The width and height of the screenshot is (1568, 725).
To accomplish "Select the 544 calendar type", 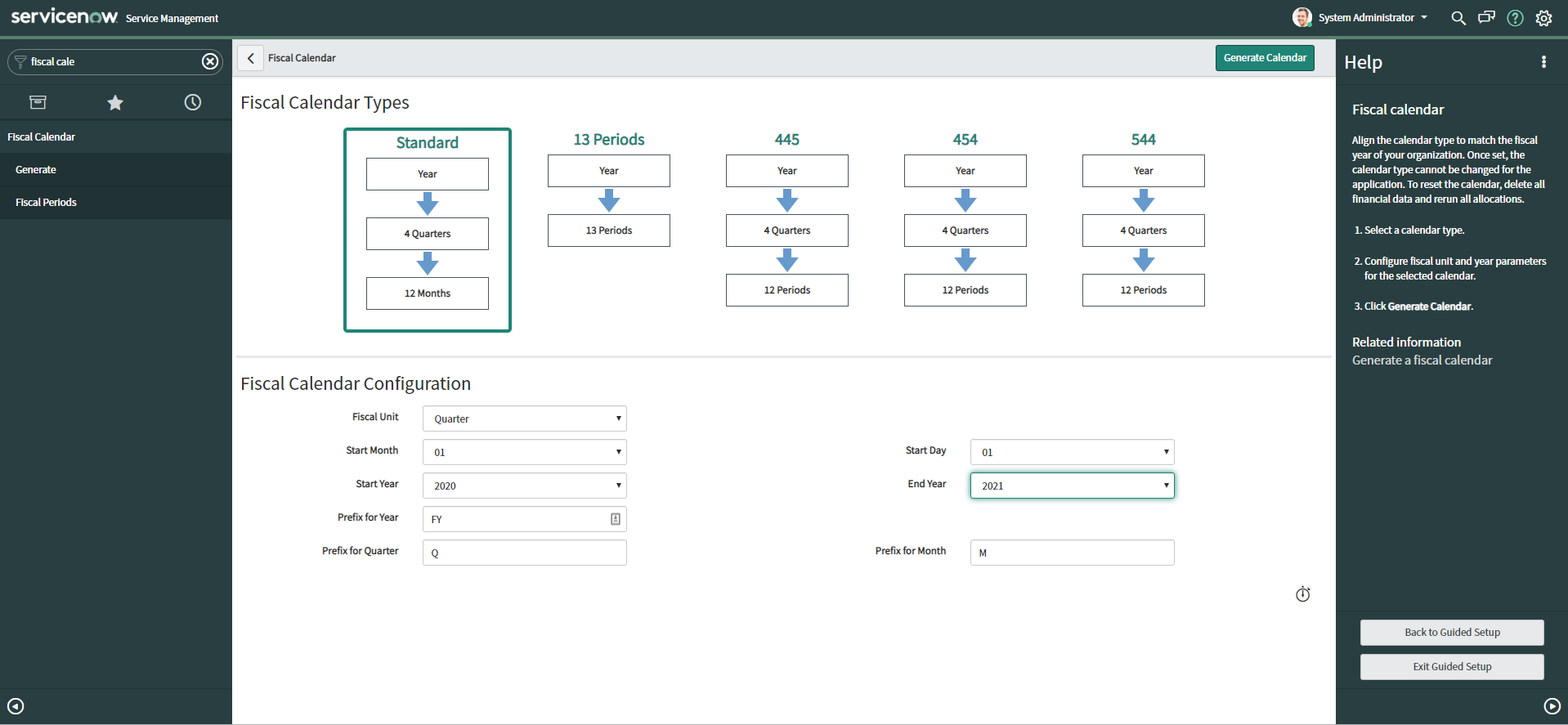I will (1144, 219).
